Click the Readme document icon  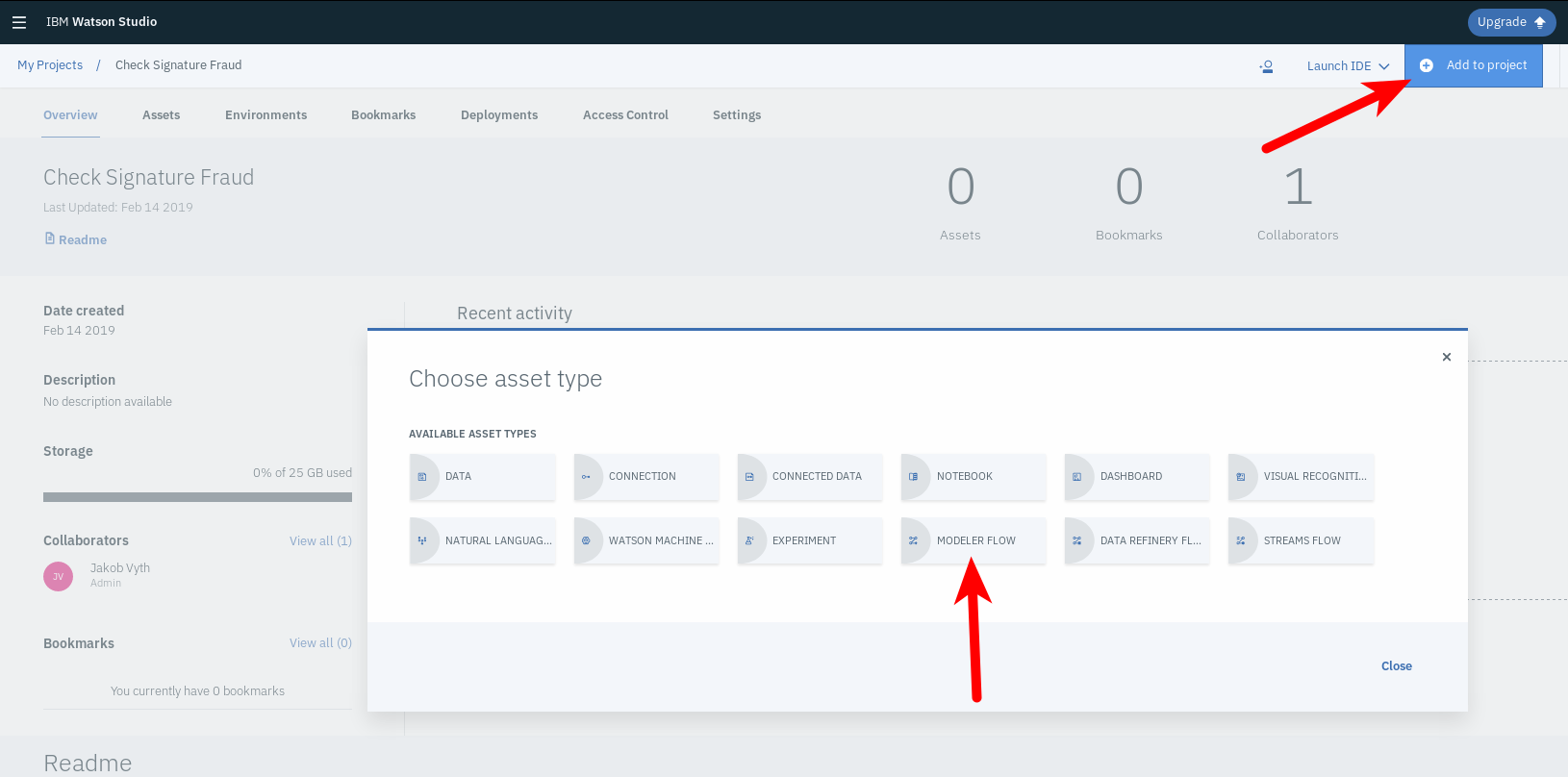[50, 238]
